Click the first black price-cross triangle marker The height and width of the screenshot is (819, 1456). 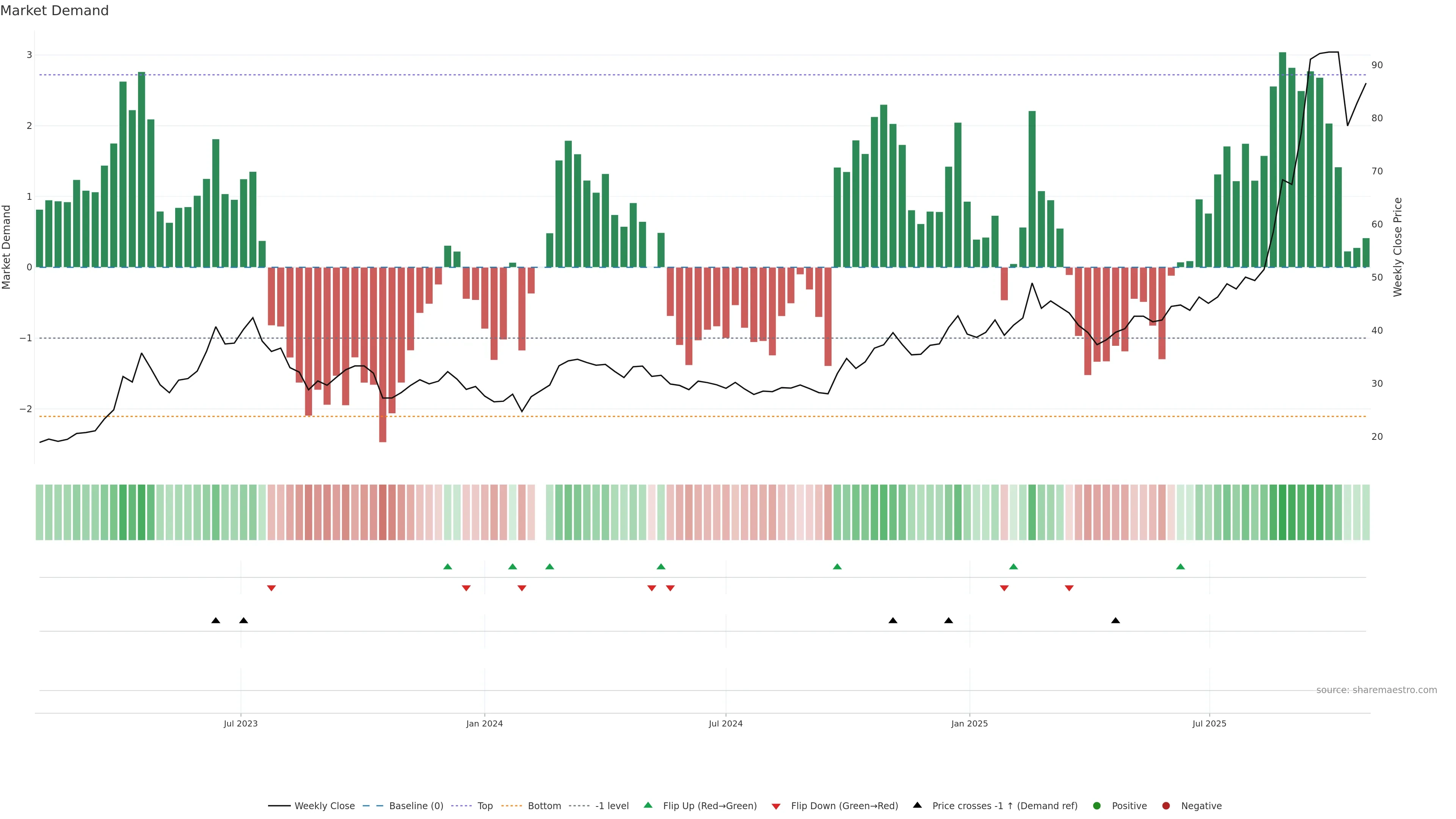tap(215, 621)
